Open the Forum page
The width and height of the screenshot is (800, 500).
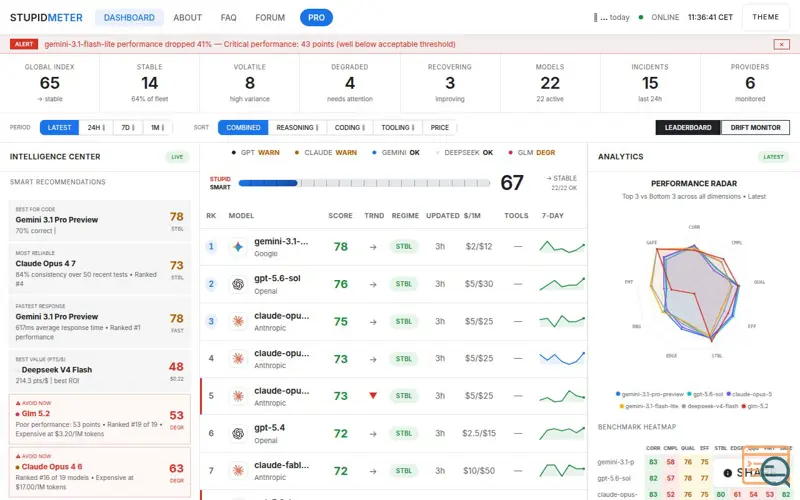pyautogui.click(x=270, y=18)
